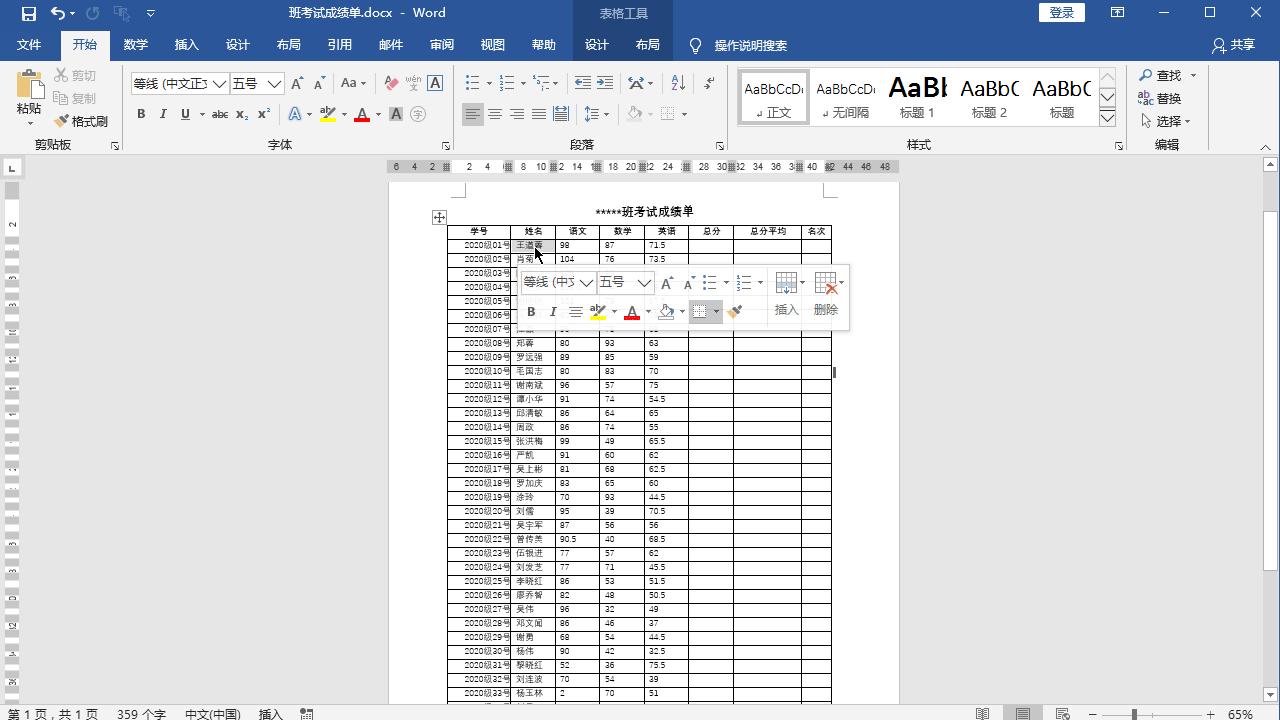Apply strikethrough formatting in the Font group
The image size is (1280, 720).
pos(219,115)
